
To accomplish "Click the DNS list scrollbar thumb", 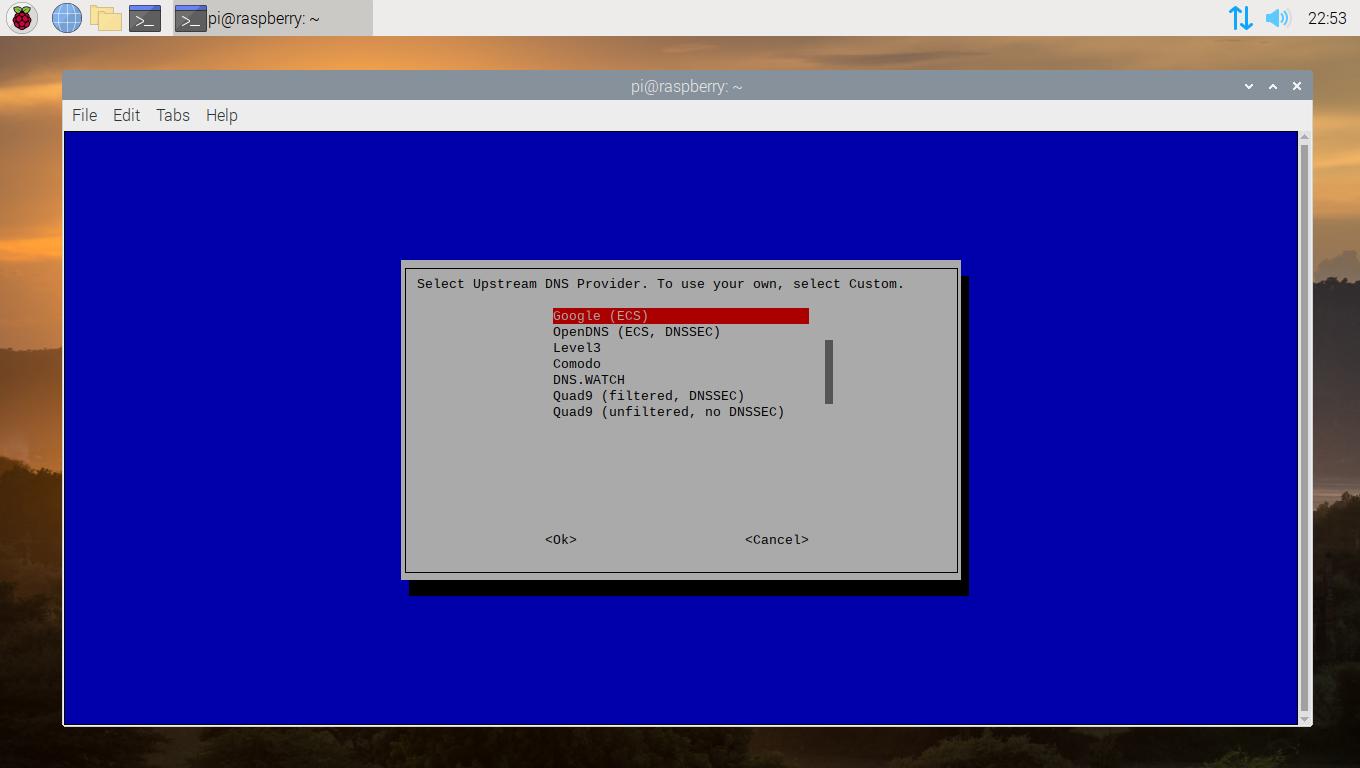I will 829,372.
